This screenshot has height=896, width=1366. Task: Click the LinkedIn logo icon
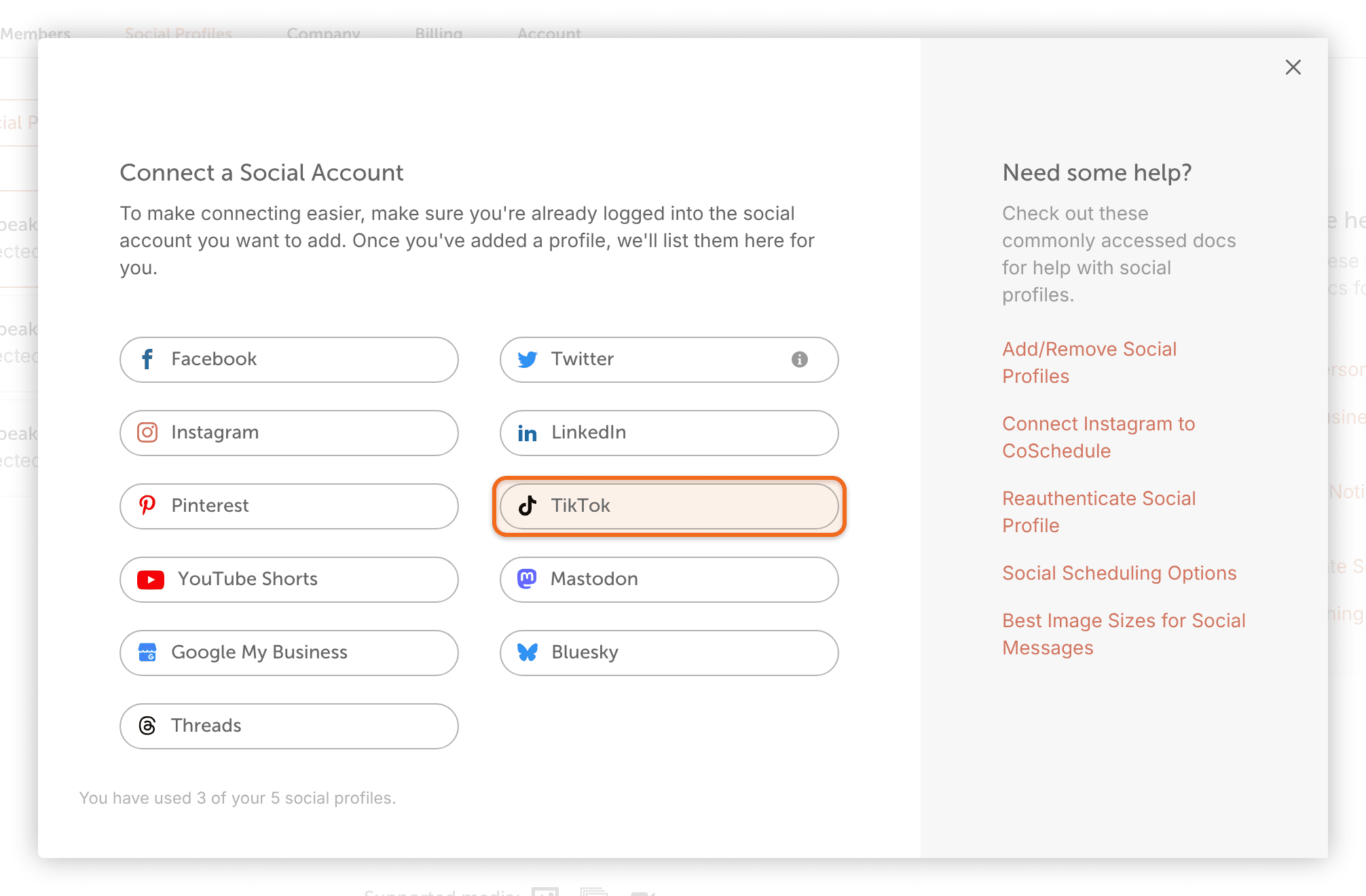click(x=528, y=433)
